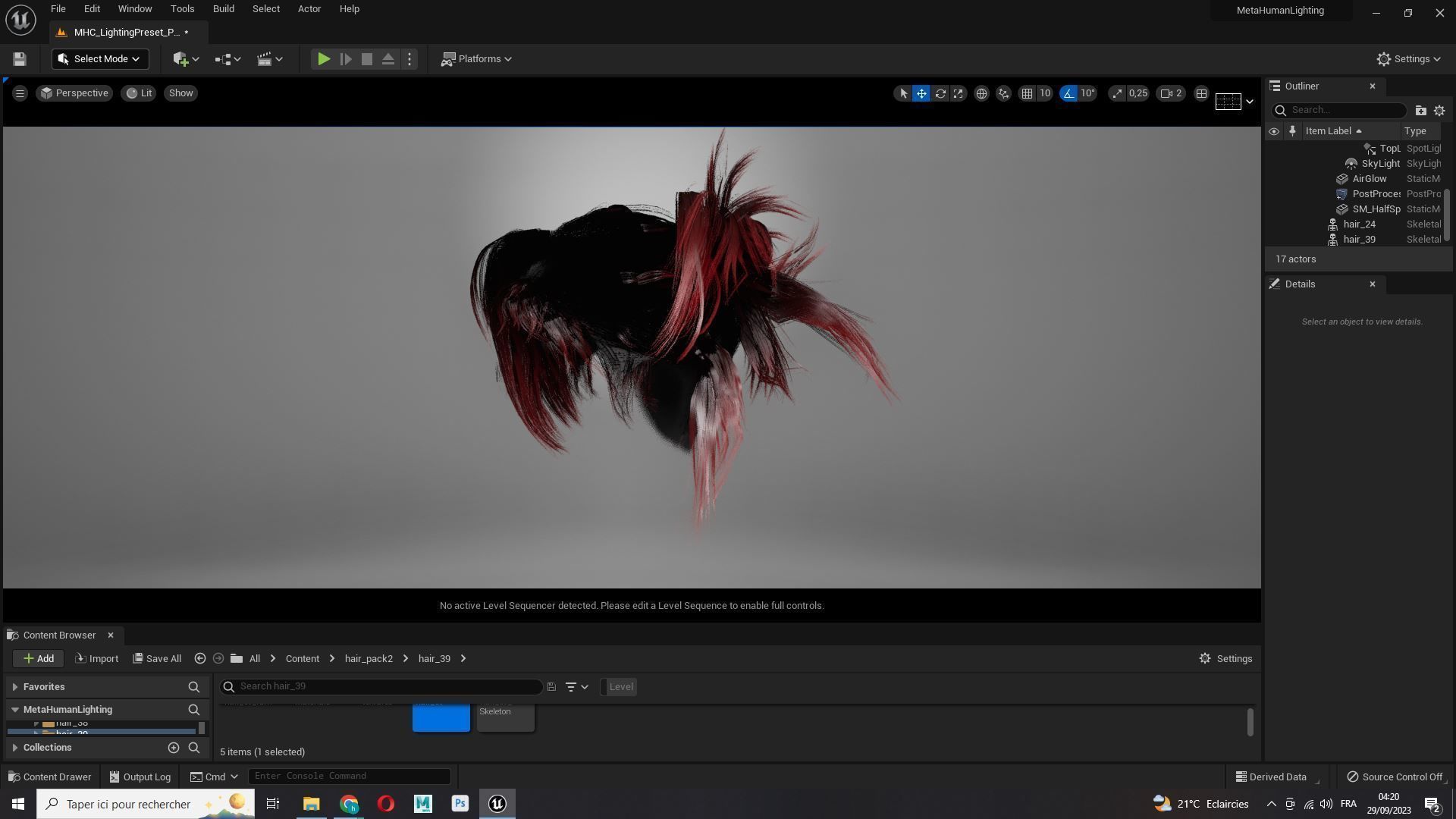Click the Import button
Image resolution: width=1456 pixels, height=819 pixels.
(x=96, y=659)
